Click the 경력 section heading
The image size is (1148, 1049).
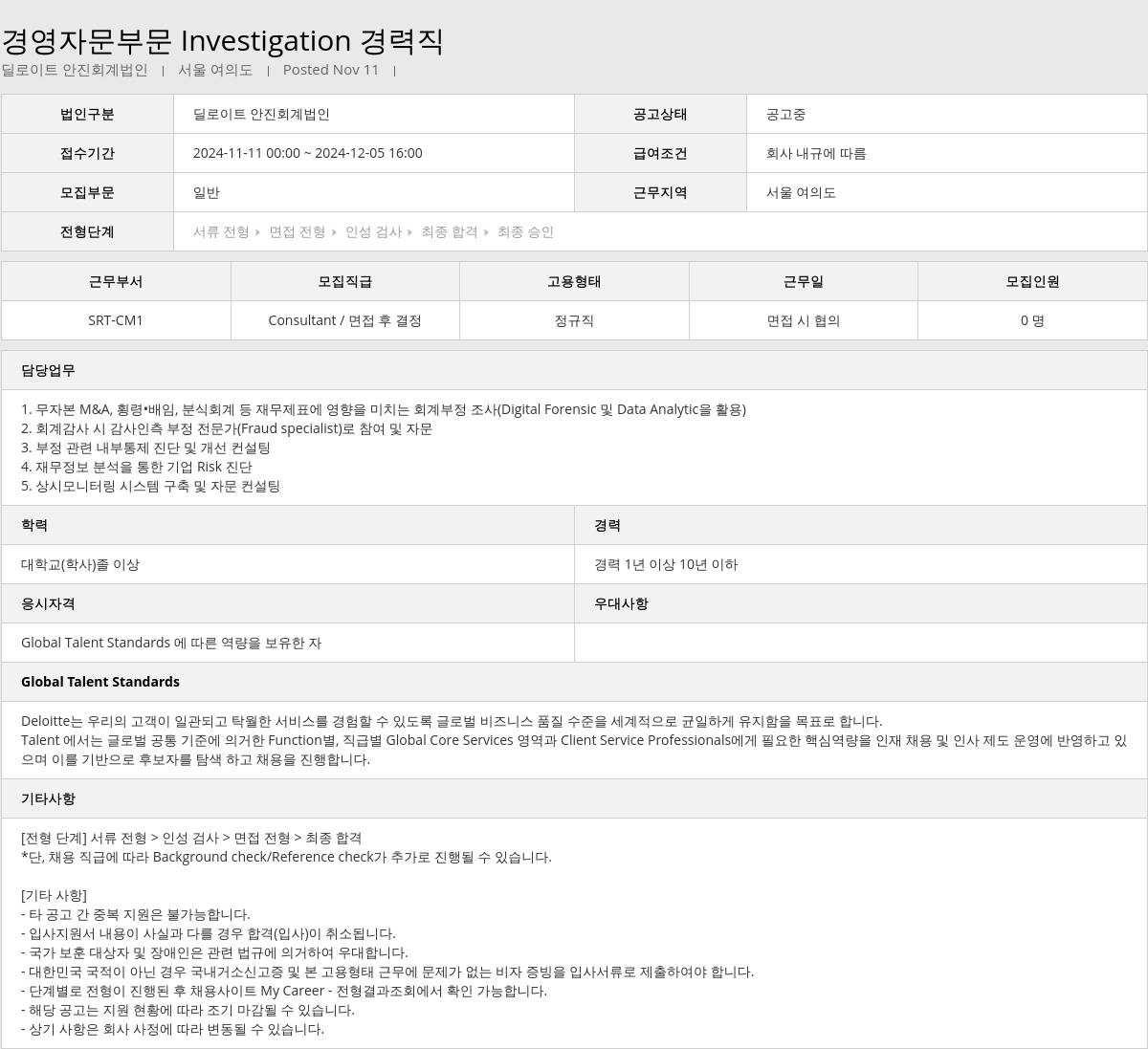coord(607,525)
